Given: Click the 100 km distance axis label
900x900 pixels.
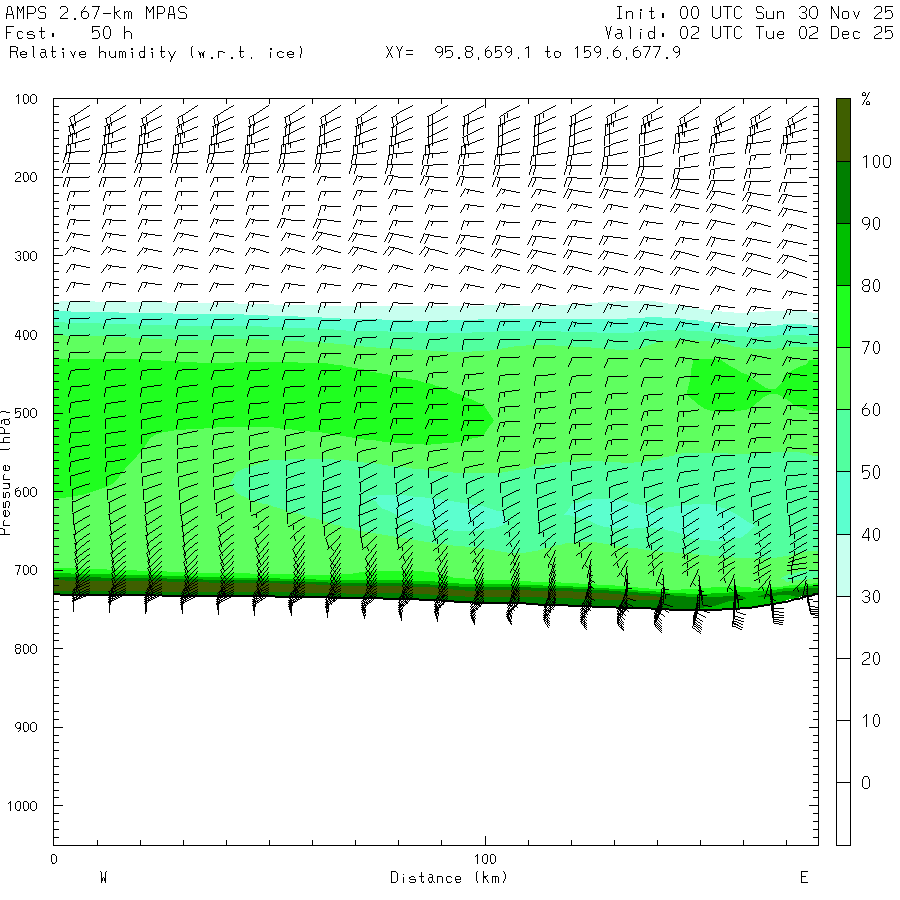Looking at the screenshot, I should pyautogui.click(x=485, y=859).
